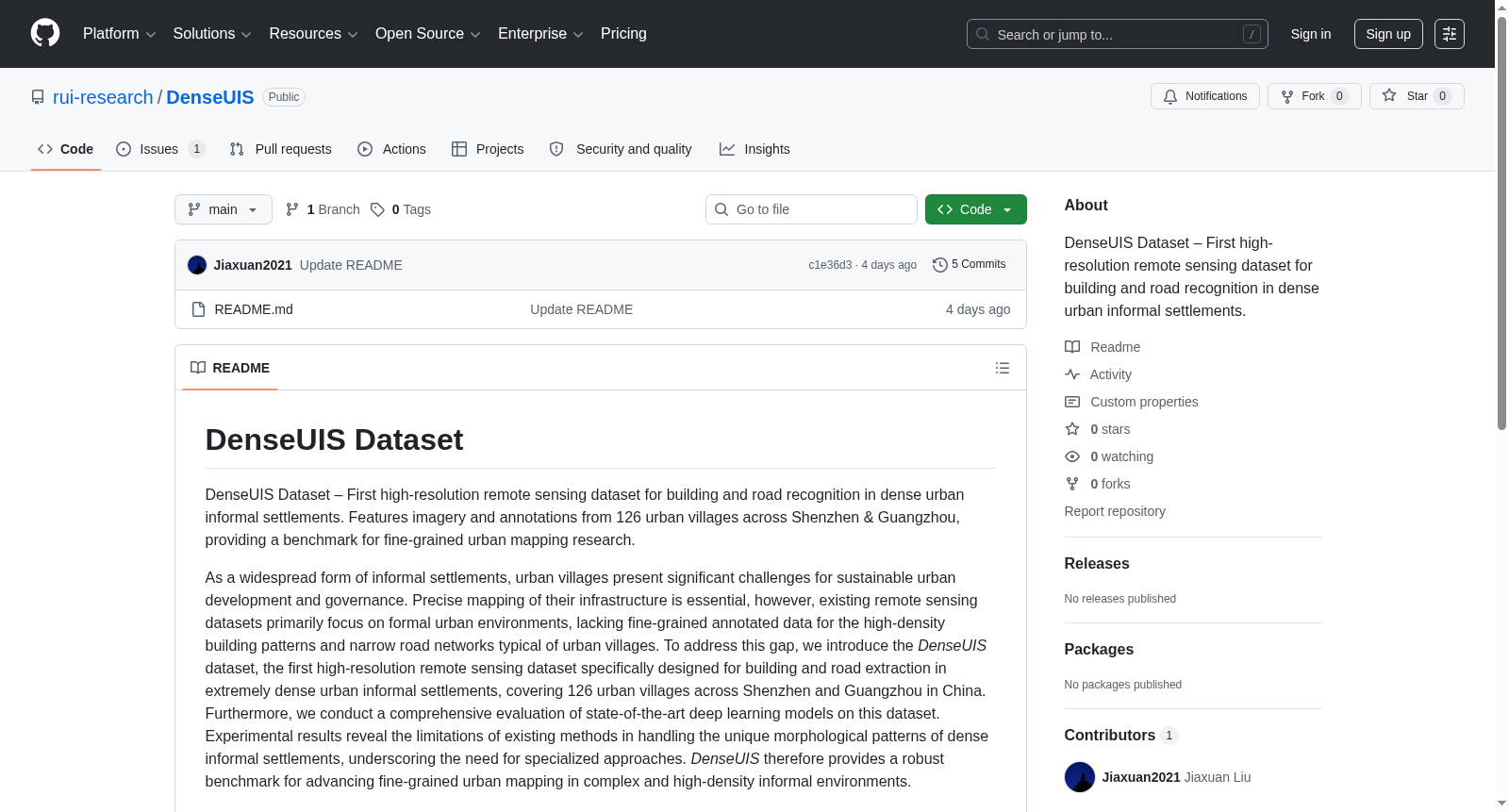
Task: Open Update README message in file row
Action: point(581,309)
